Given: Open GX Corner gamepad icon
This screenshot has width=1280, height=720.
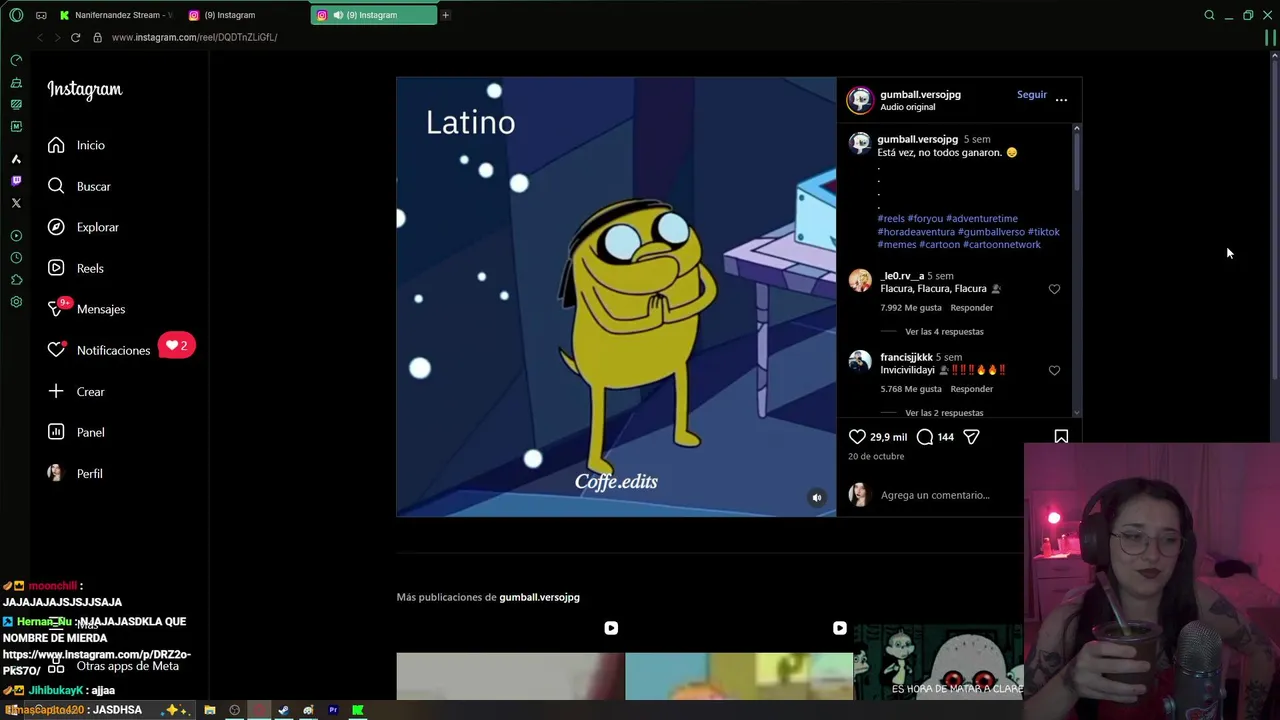Looking at the screenshot, I should click(41, 15).
